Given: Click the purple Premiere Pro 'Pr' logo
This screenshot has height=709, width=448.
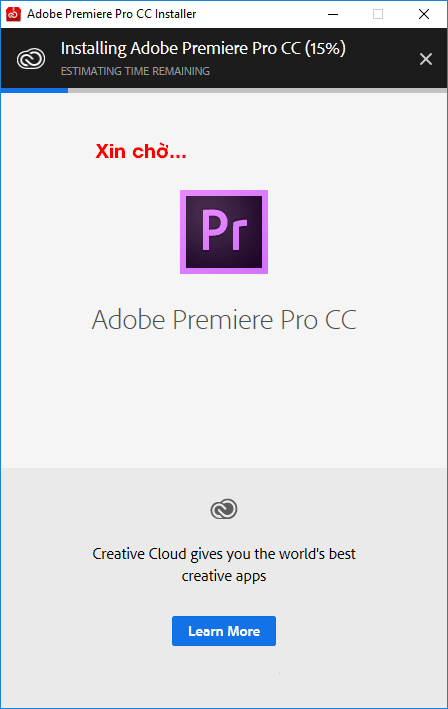Looking at the screenshot, I should pyautogui.click(x=224, y=232).
